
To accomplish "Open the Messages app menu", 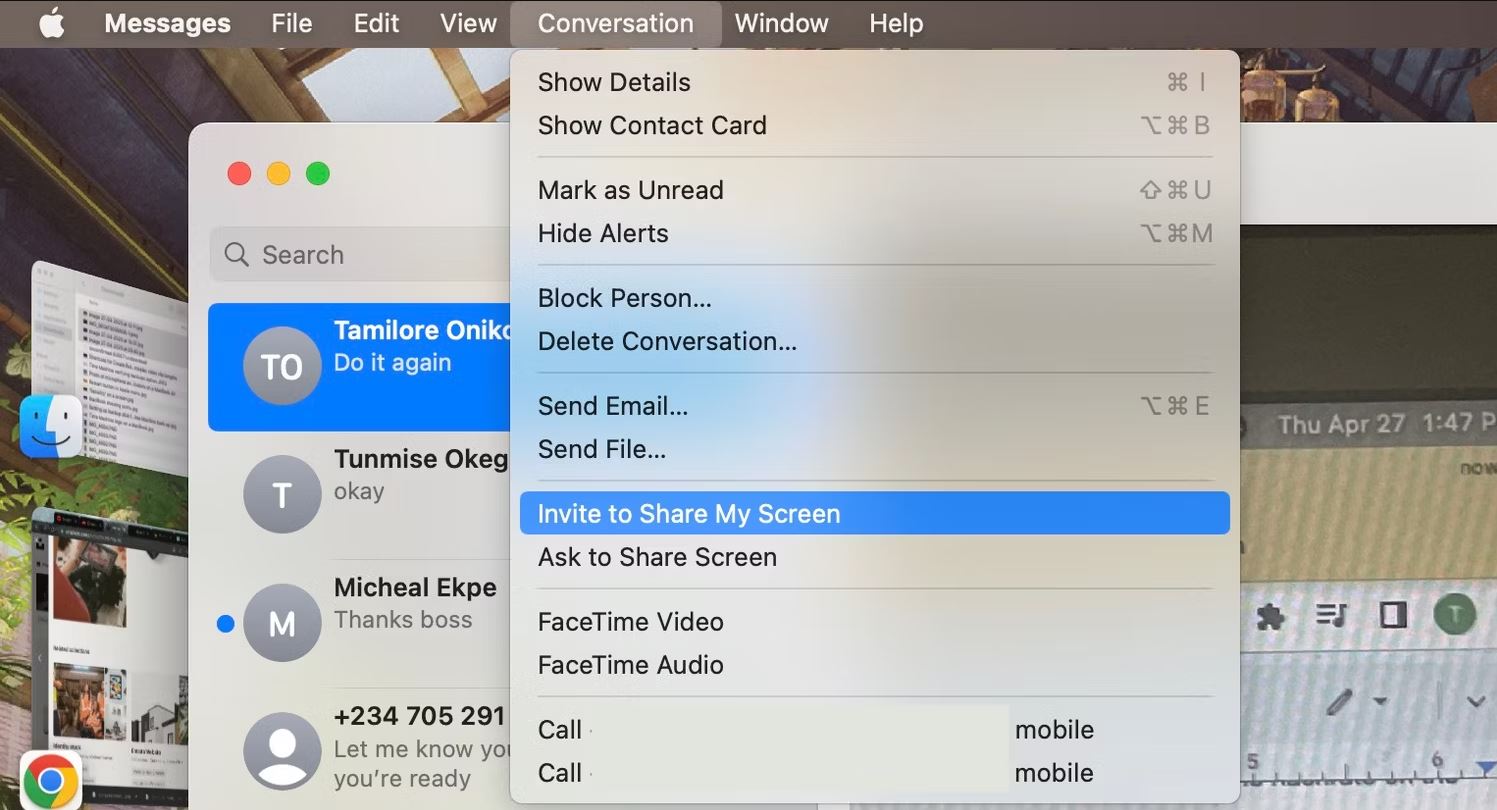I will pyautogui.click(x=167, y=23).
